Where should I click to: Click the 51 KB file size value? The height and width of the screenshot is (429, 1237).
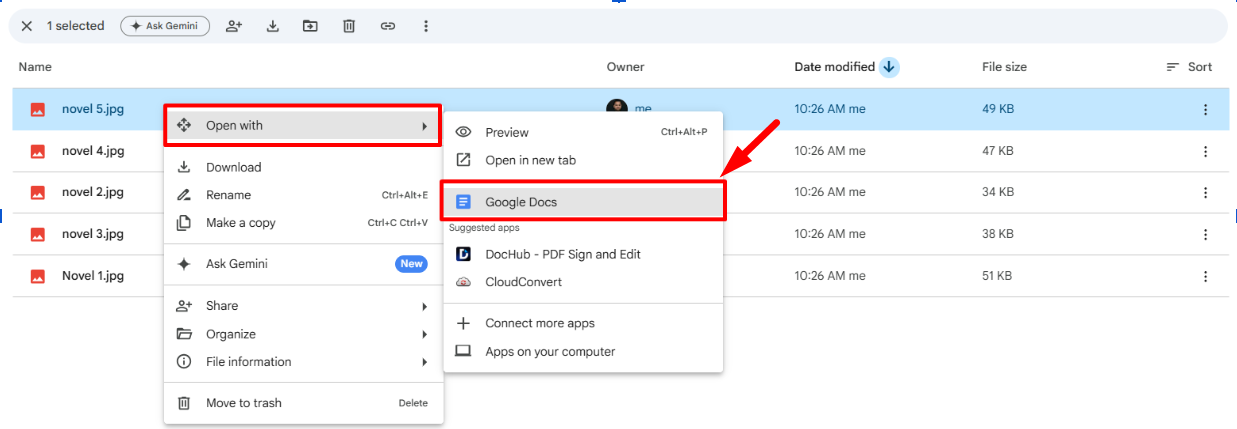click(998, 276)
